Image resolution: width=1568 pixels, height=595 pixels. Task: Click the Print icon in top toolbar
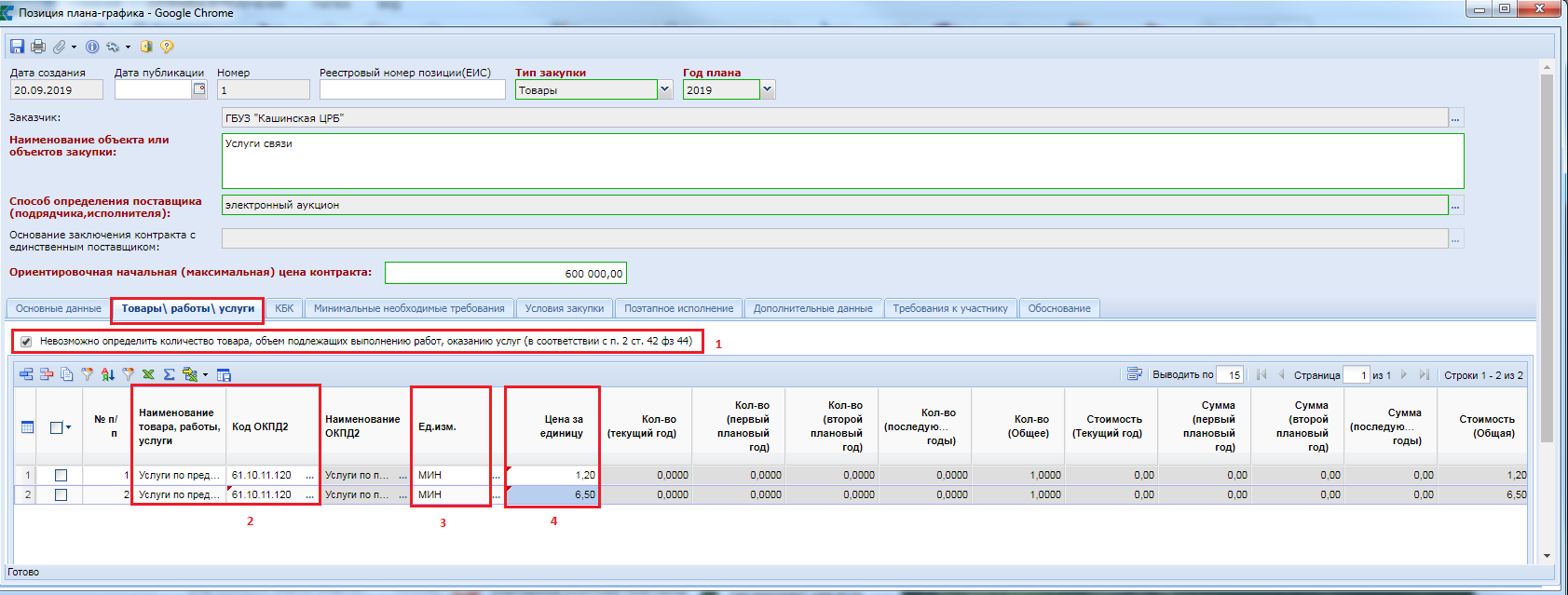38,47
